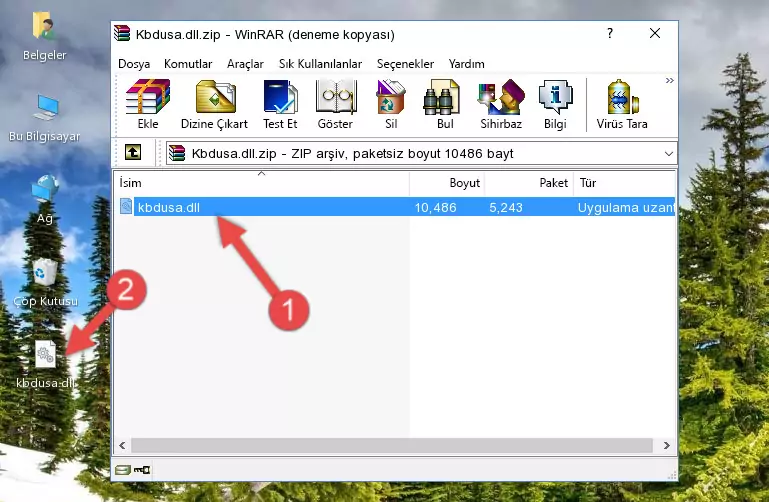Select the kbdusa.dll row name
769x502 pixels.
tap(168, 207)
